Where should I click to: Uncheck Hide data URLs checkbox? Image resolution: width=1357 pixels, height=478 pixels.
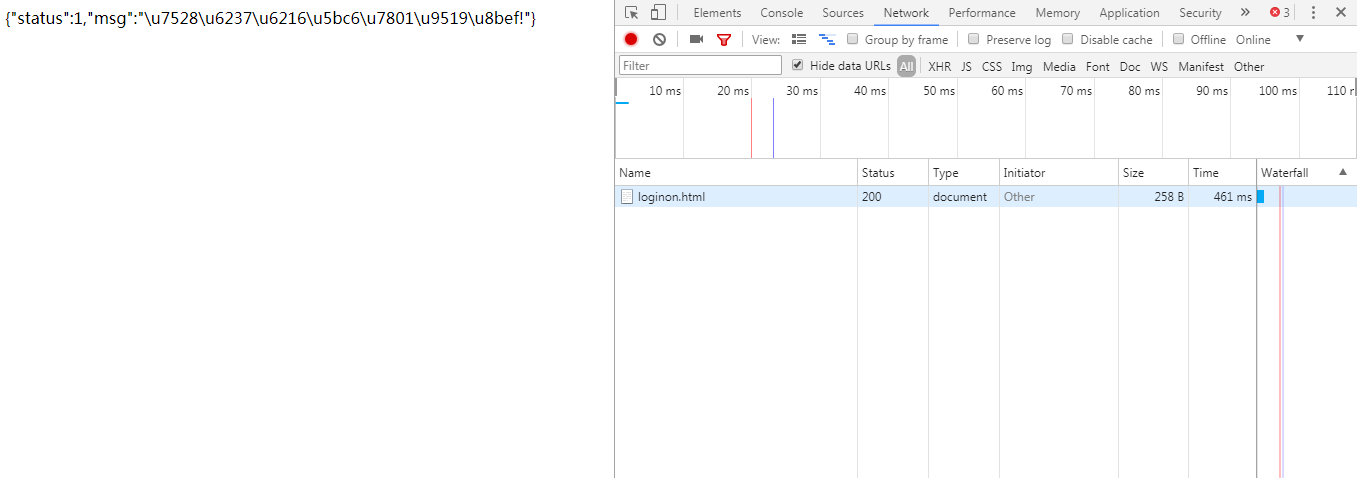point(797,65)
